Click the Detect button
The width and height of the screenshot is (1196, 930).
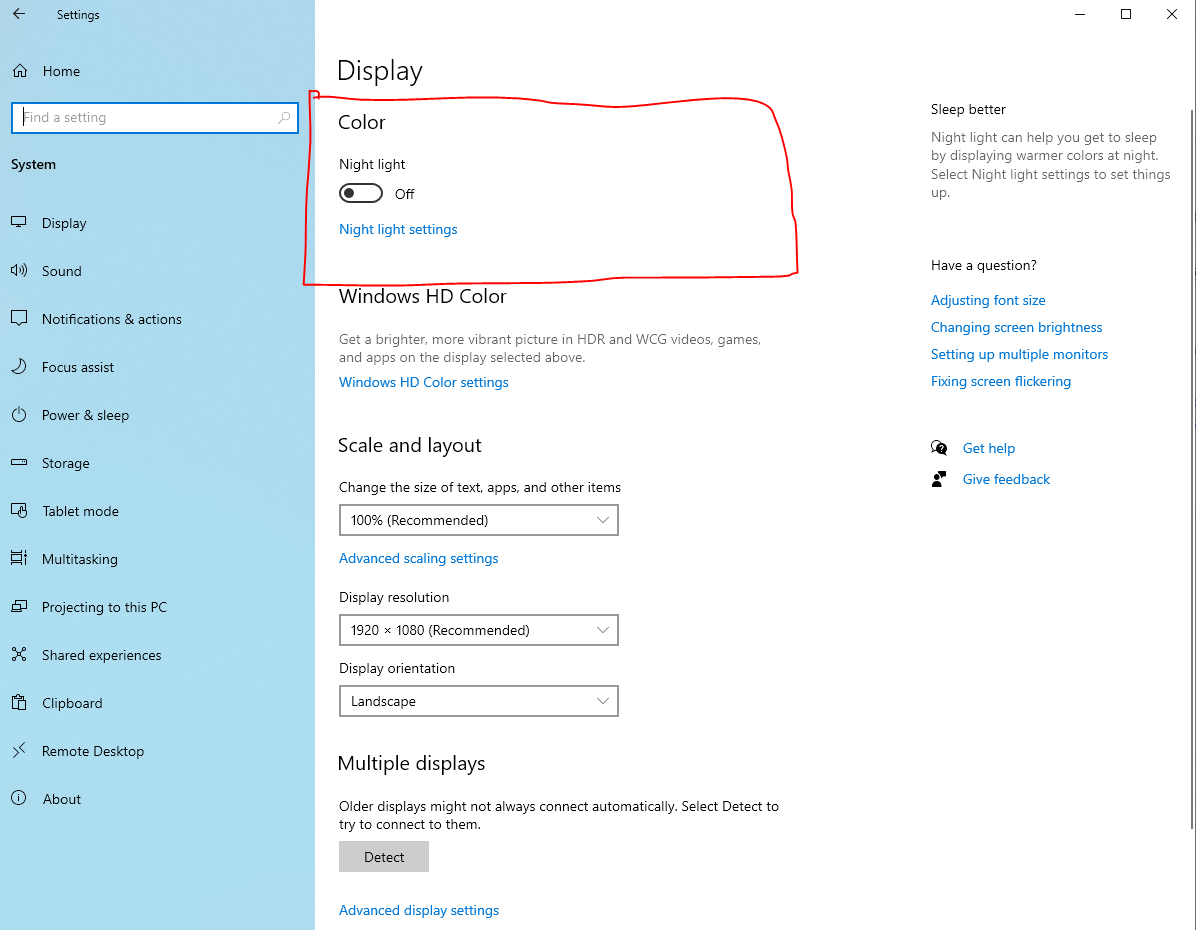coord(384,857)
